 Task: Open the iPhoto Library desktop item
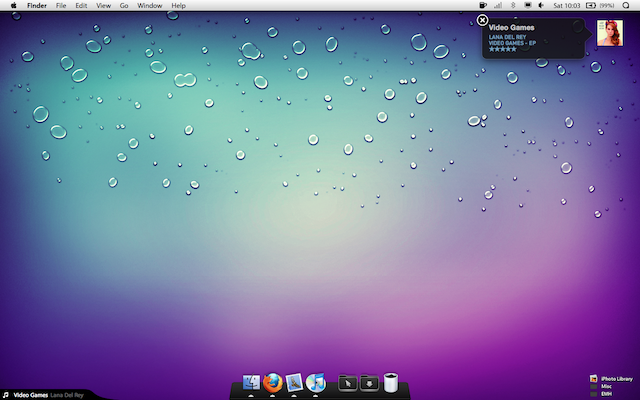pos(611,379)
